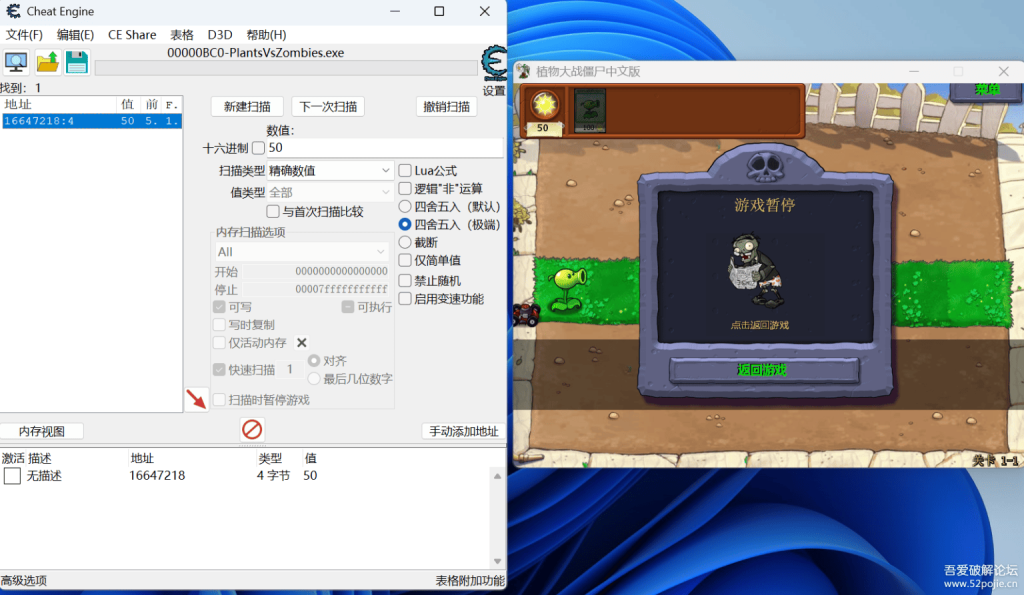Click the red no-entry clear list icon
1024x595 pixels.
point(252,429)
